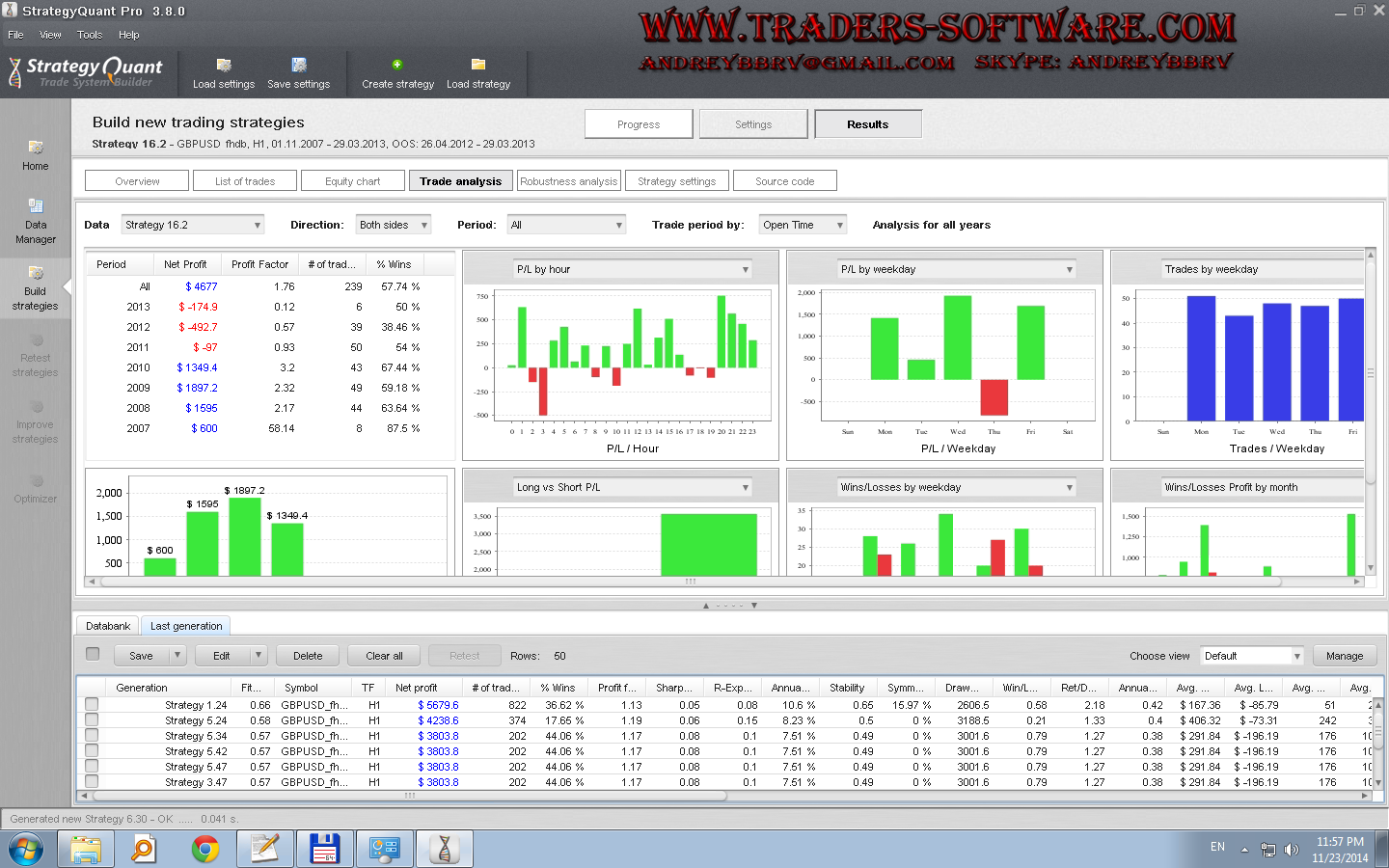The image size is (1389, 868).
Task: Open Data Manager from the sidebar
Action: pyautogui.click(x=36, y=206)
